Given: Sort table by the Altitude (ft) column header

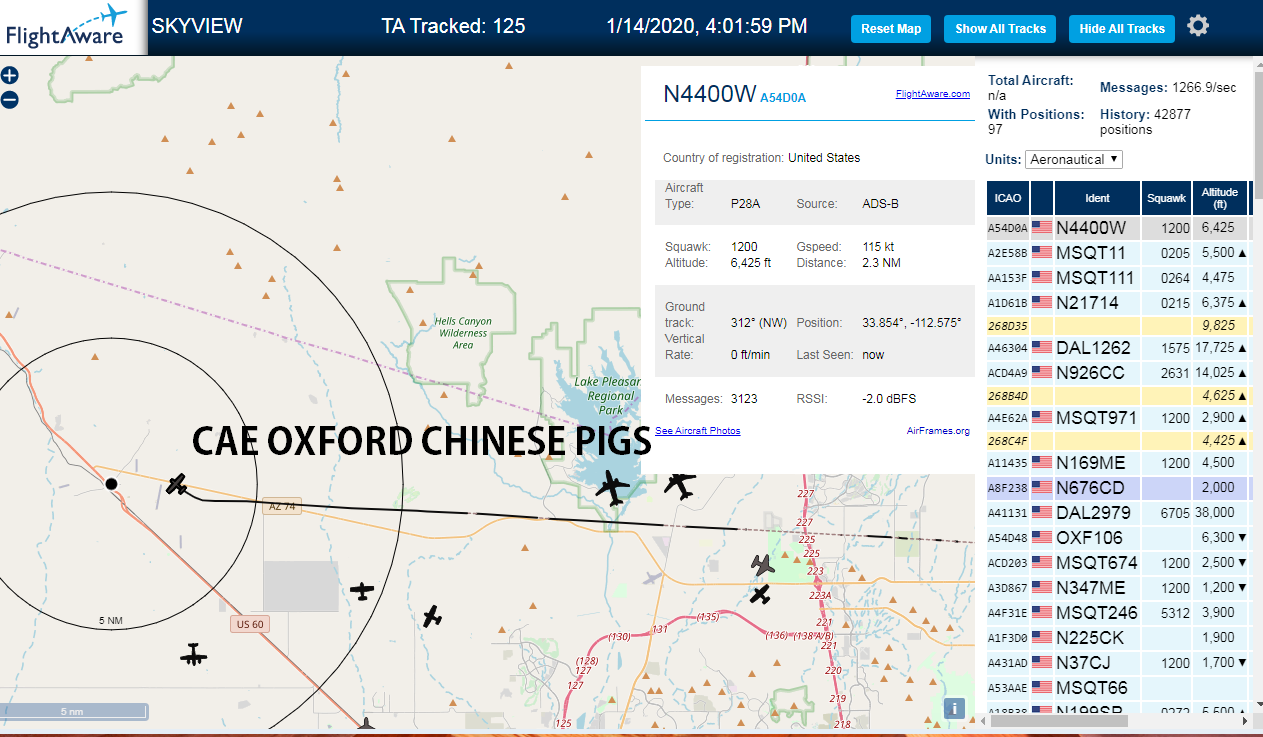Looking at the screenshot, I should coord(1220,198).
